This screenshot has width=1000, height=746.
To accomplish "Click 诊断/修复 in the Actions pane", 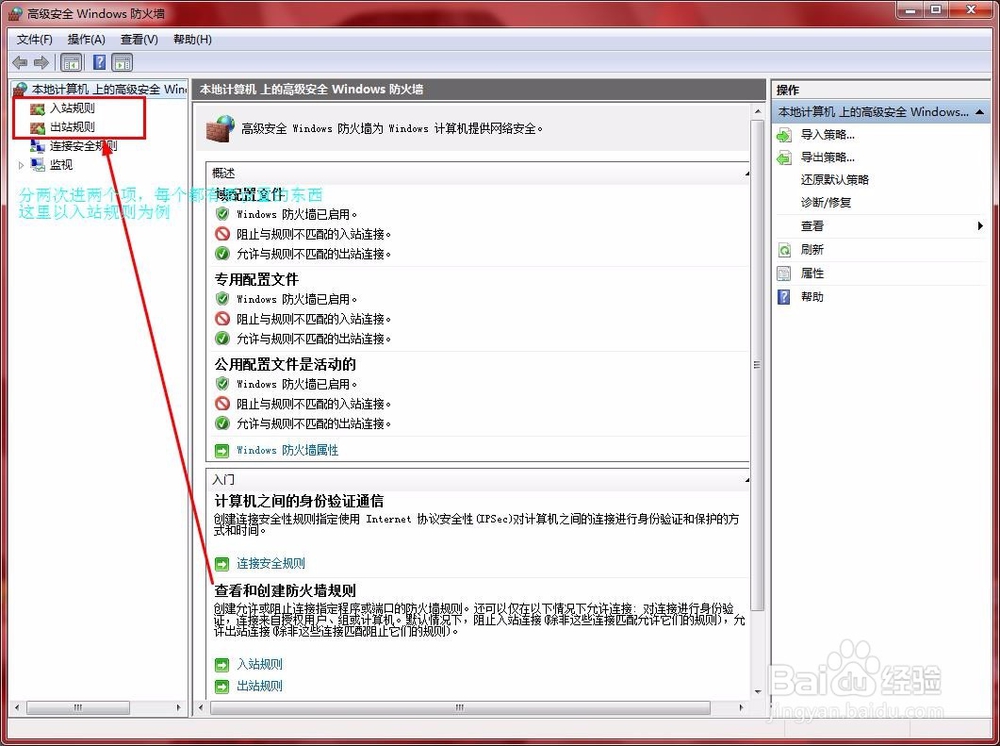I will pos(826,203).
